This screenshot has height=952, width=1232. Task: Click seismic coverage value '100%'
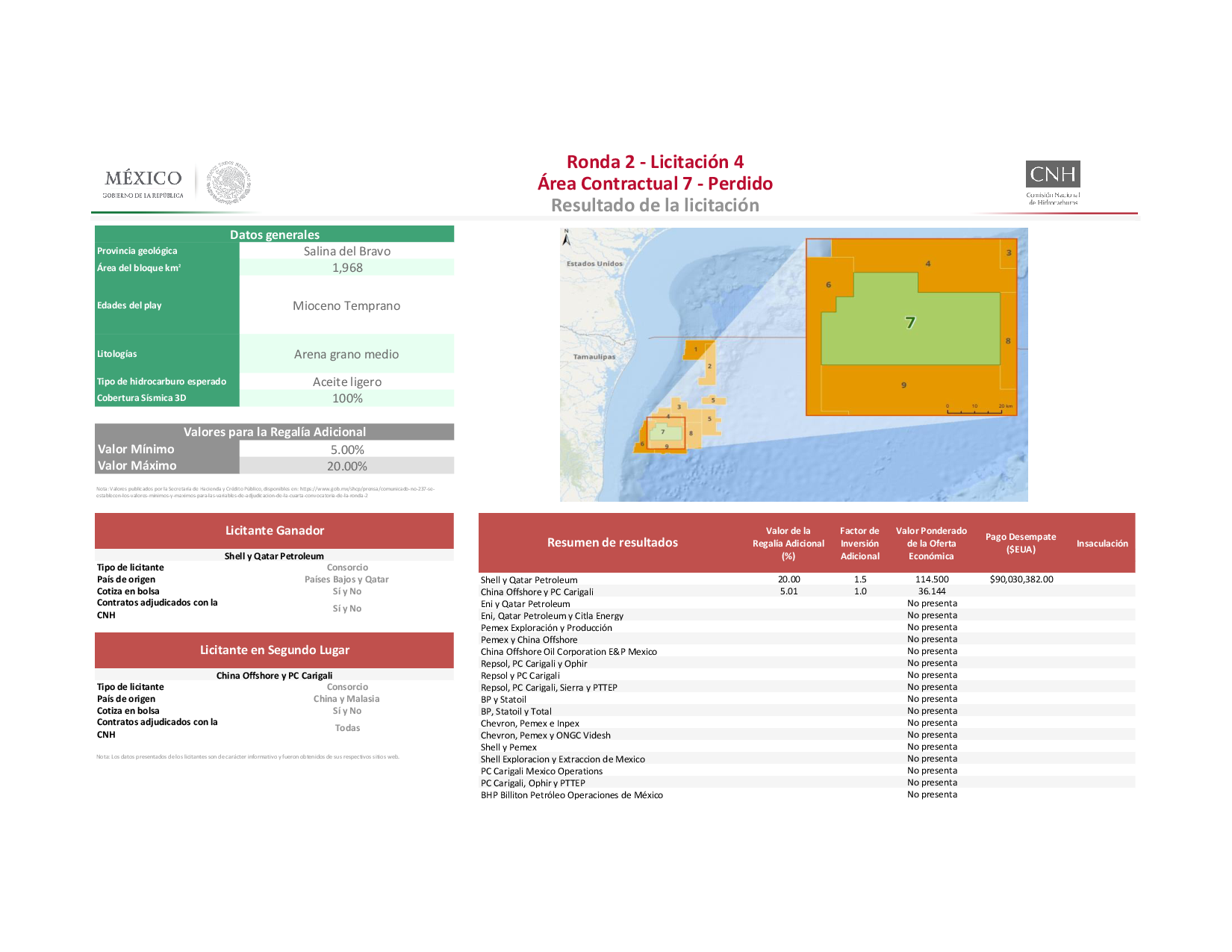[347, 399]
